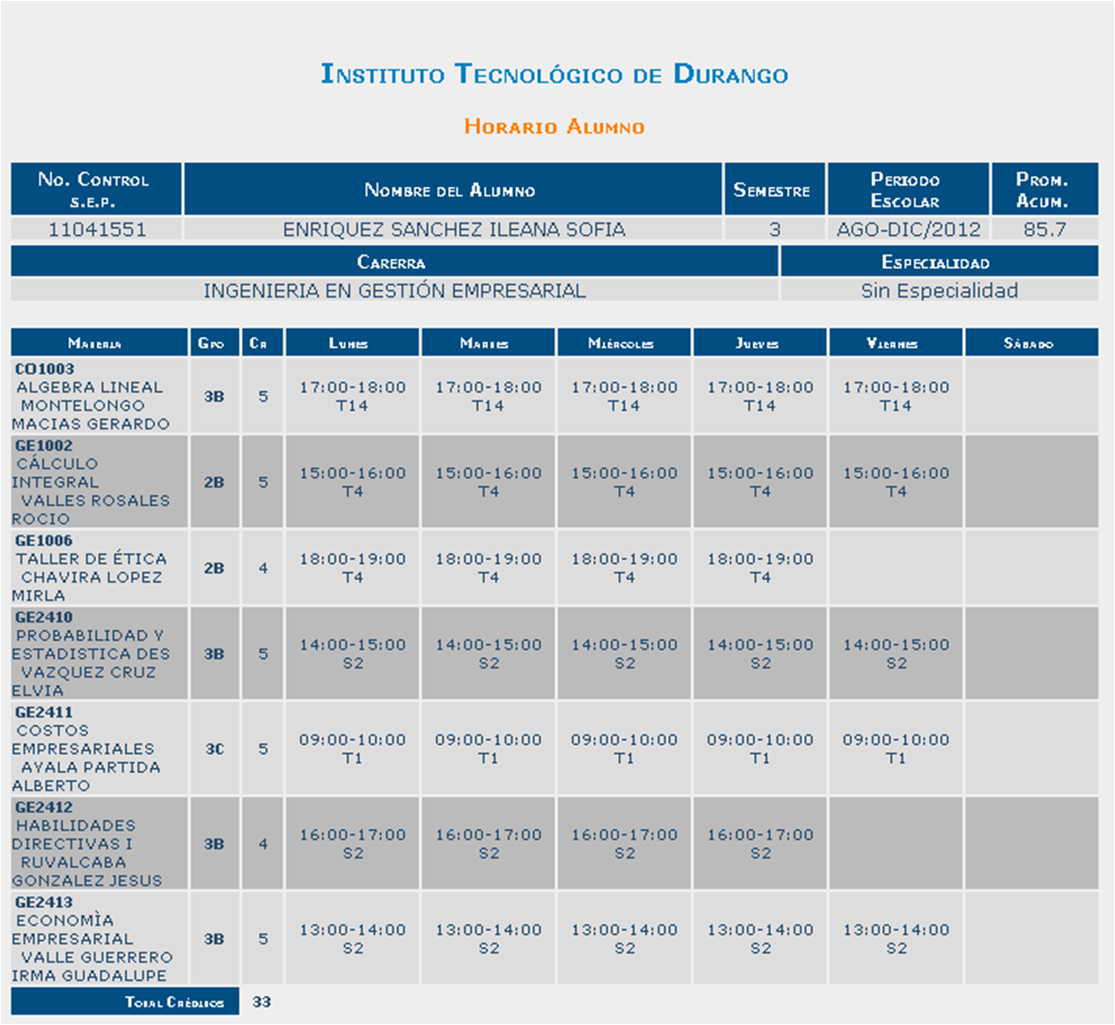1115x1025 pixels.
Task: Click teacher name VAZQUEZ CRUZ ELVIA
Action: coord(84,681)
